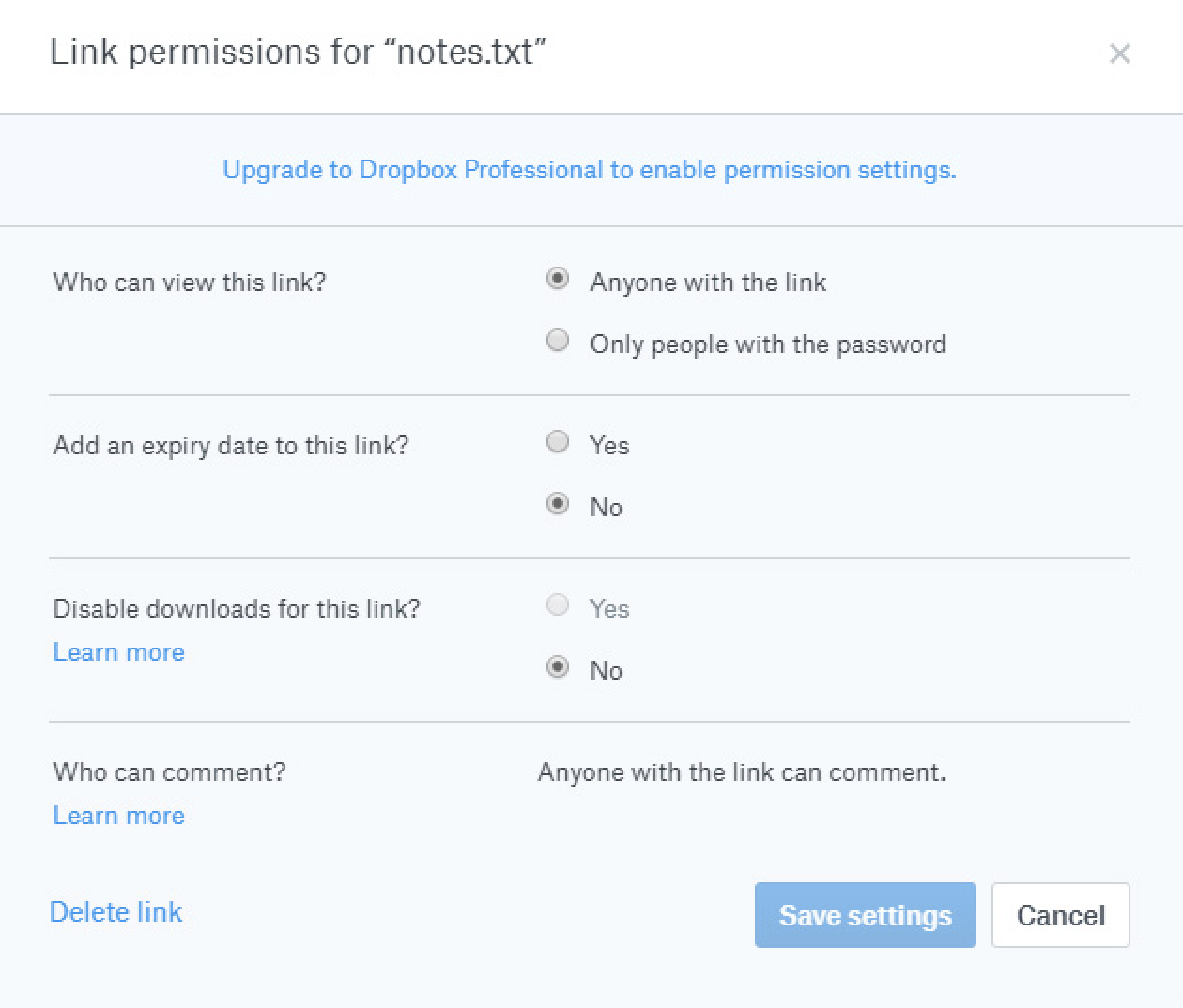
Task: Click the dialog title 'Link permissions for notes.txt'
Action: tap(298, 52)
